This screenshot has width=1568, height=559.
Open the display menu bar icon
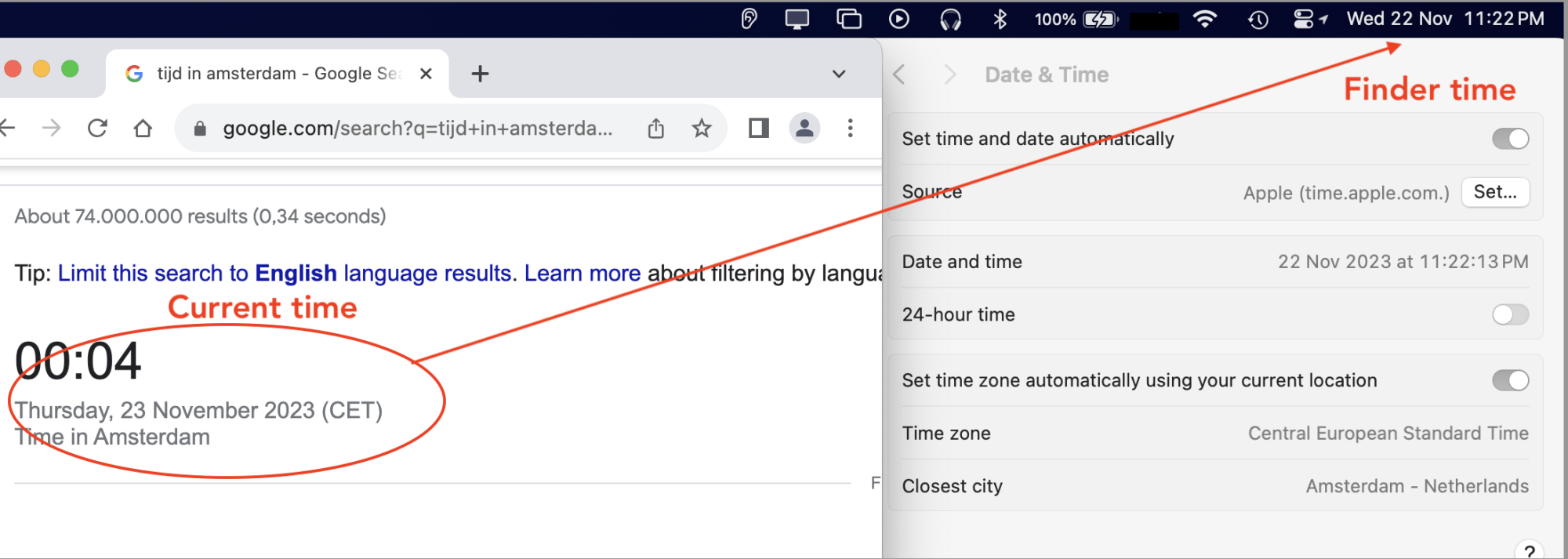coord(797,19)
